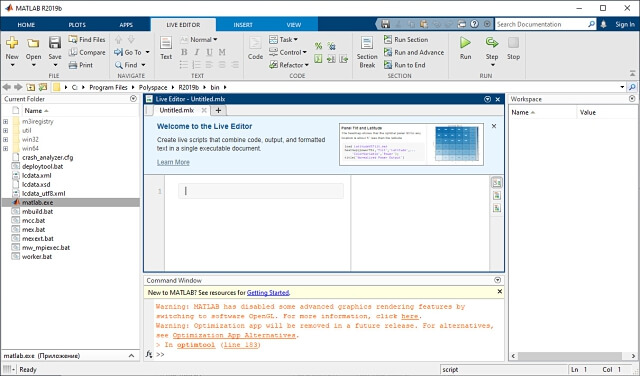Image resolution: width=640 pixels, height=376 pixels.
Task: Select matlab.exe in Current Folder
Action: coord(70,202)
